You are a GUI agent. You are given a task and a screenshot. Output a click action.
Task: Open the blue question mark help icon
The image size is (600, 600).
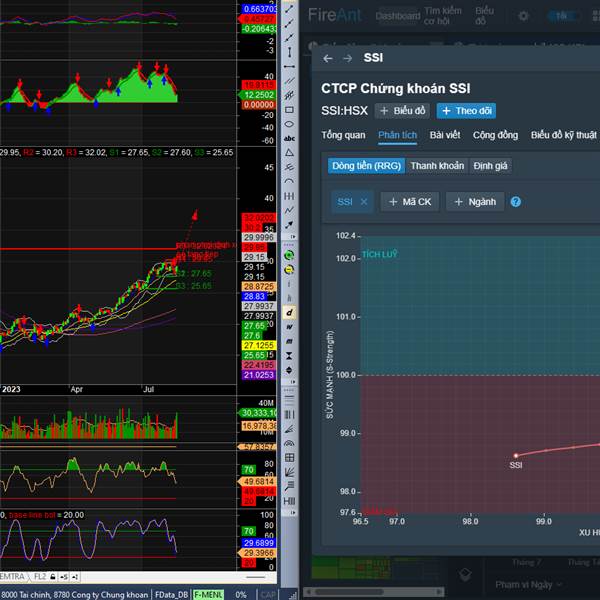(x=515, y=202)
